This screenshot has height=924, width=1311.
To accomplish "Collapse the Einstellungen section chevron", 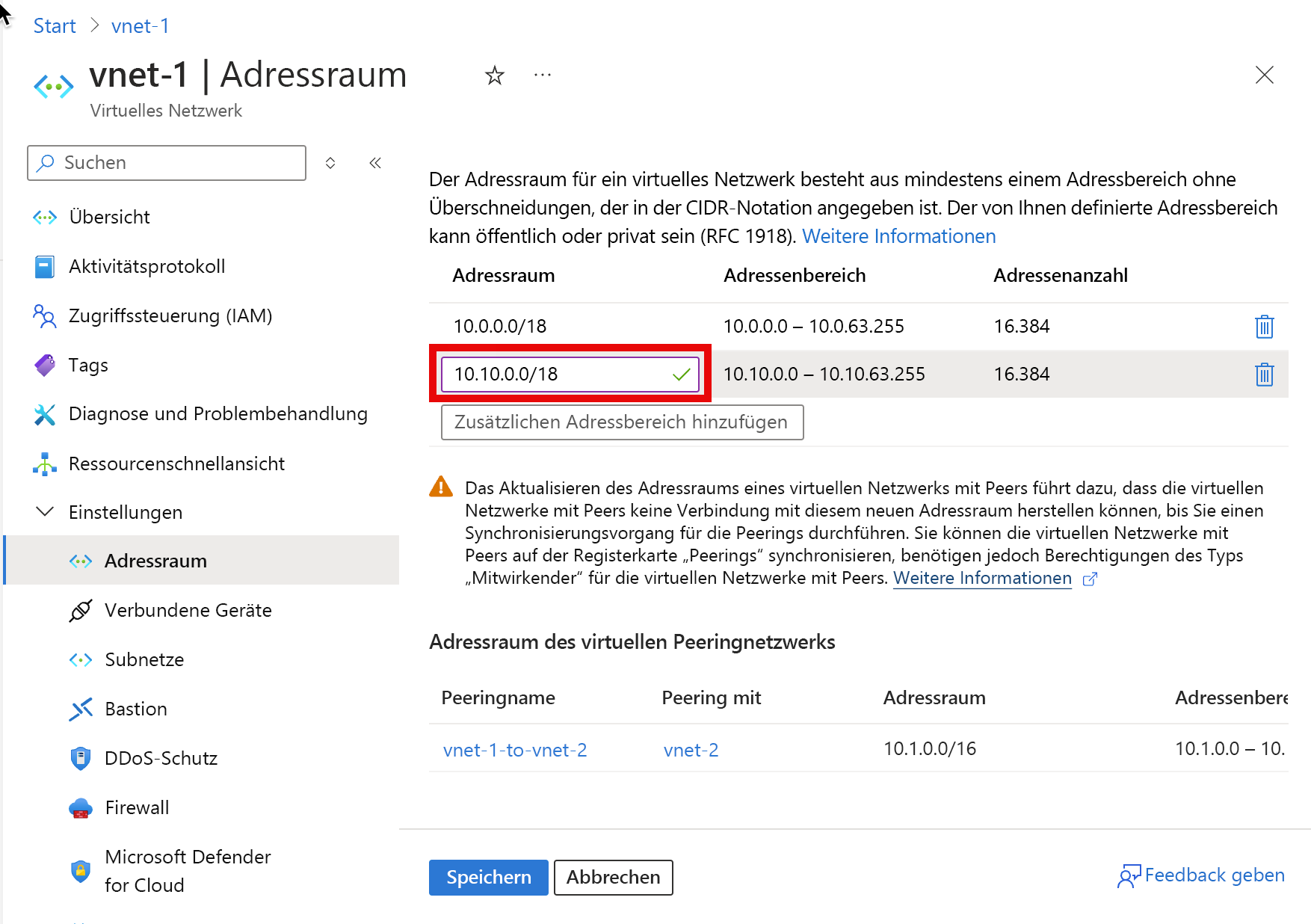I will (x=45, y=512).
